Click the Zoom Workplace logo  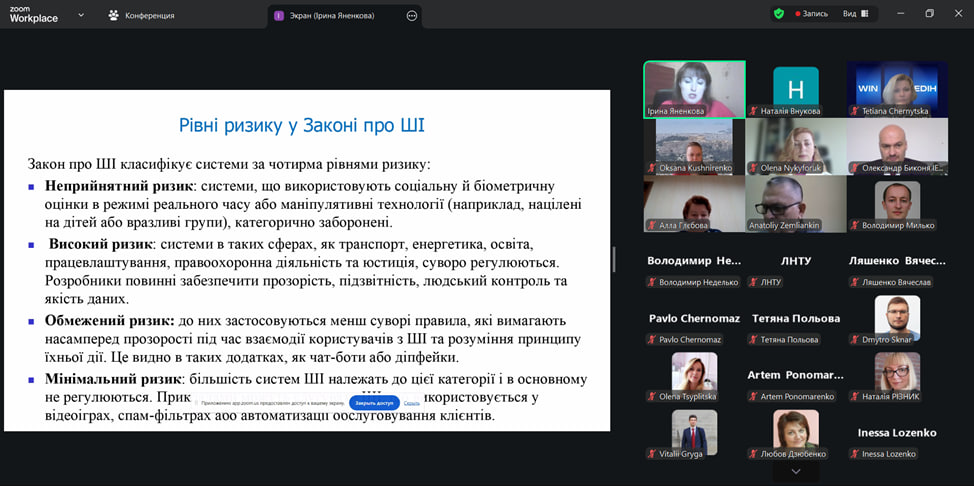coord(33,14)
